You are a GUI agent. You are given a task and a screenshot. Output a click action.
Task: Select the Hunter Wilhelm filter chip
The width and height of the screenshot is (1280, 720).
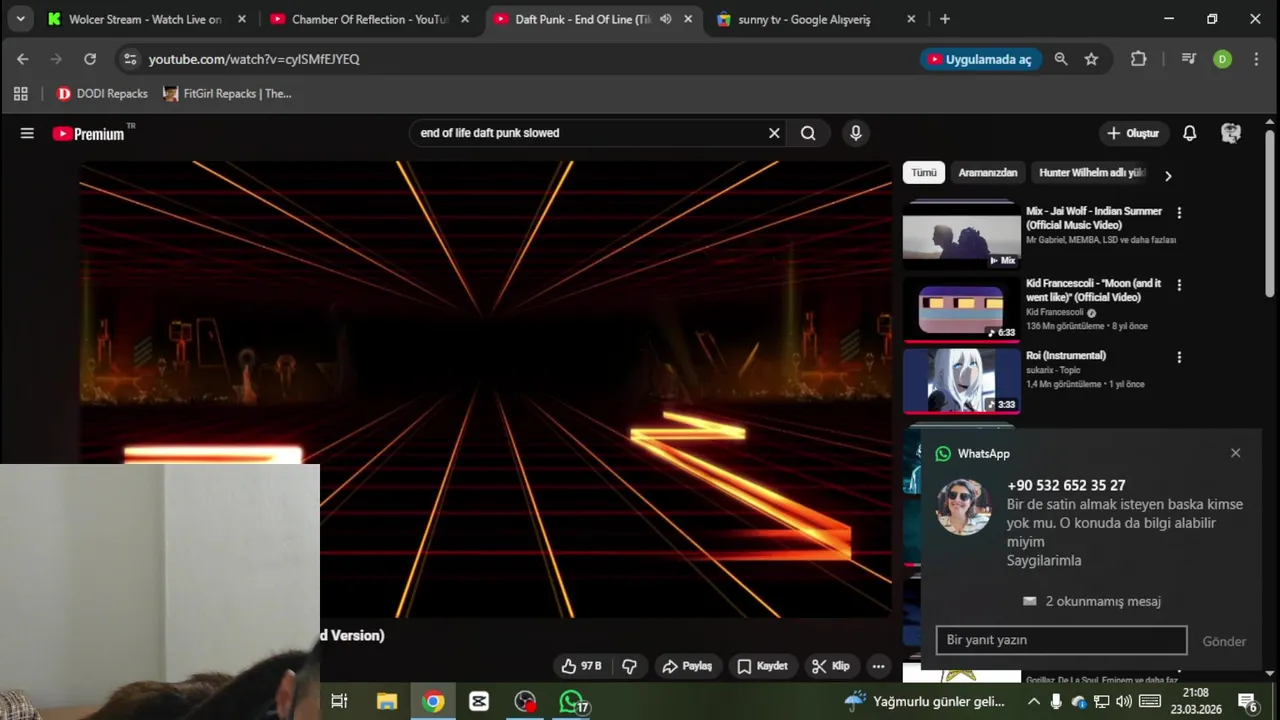pos(1092,172)
